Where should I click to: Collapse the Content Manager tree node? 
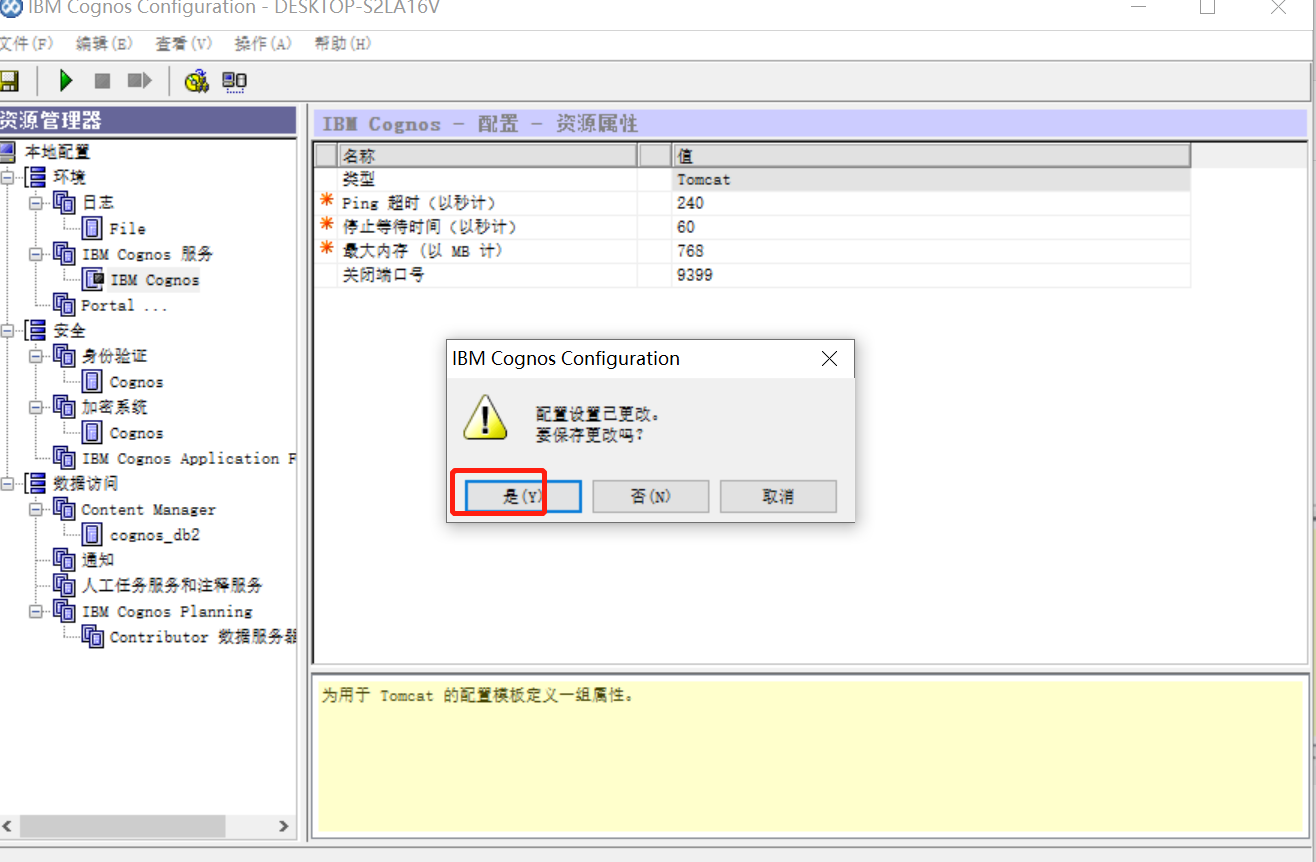(37, 509)
